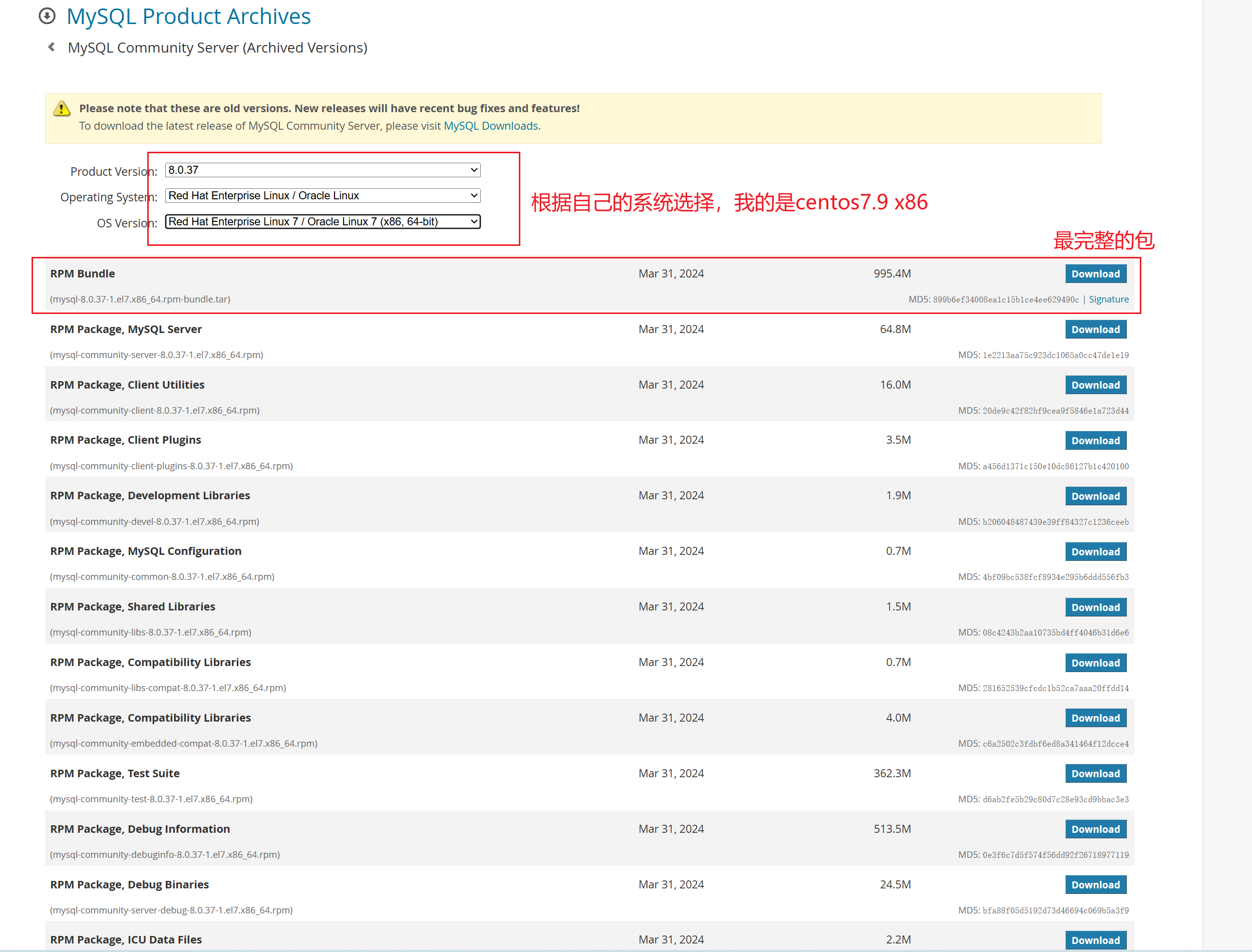Download the Client Plugins package
The image size is (1252, 952).
coord(1095,440)
